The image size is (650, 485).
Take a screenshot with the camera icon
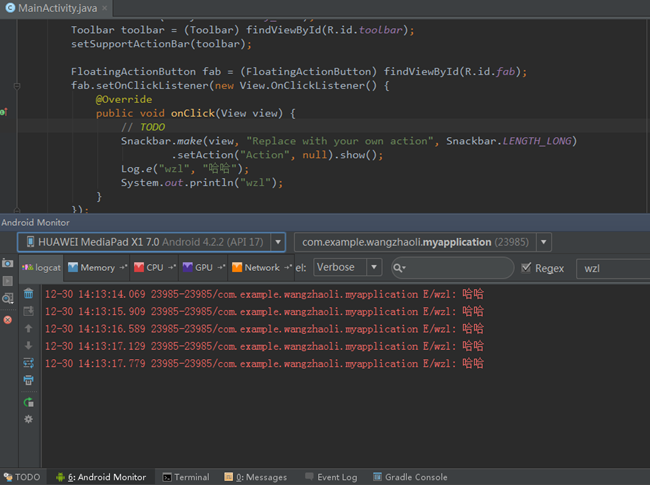pos(8,263)
